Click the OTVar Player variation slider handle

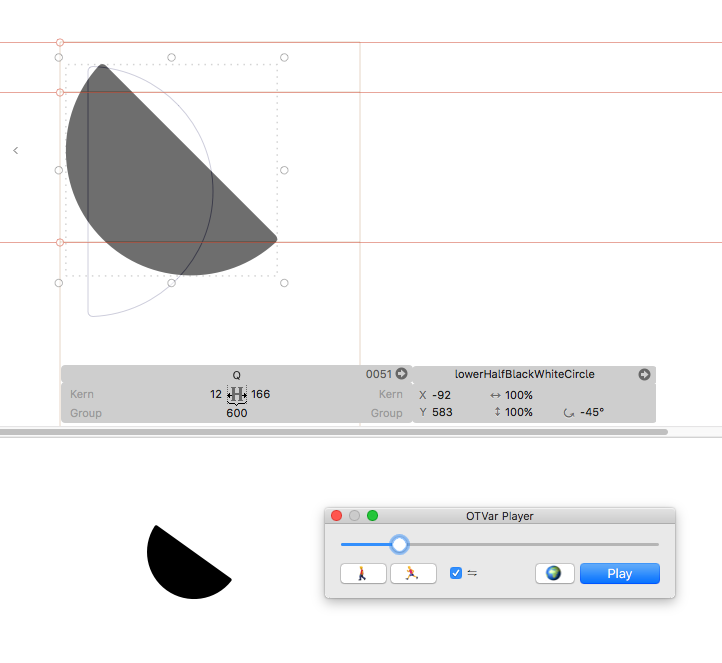tap(399, 544)
